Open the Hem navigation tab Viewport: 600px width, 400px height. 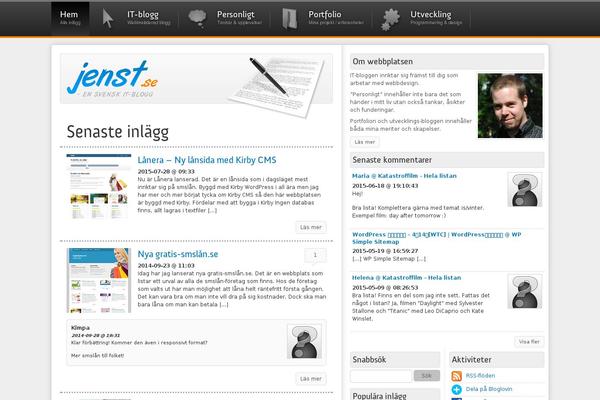tap(70, 18)
